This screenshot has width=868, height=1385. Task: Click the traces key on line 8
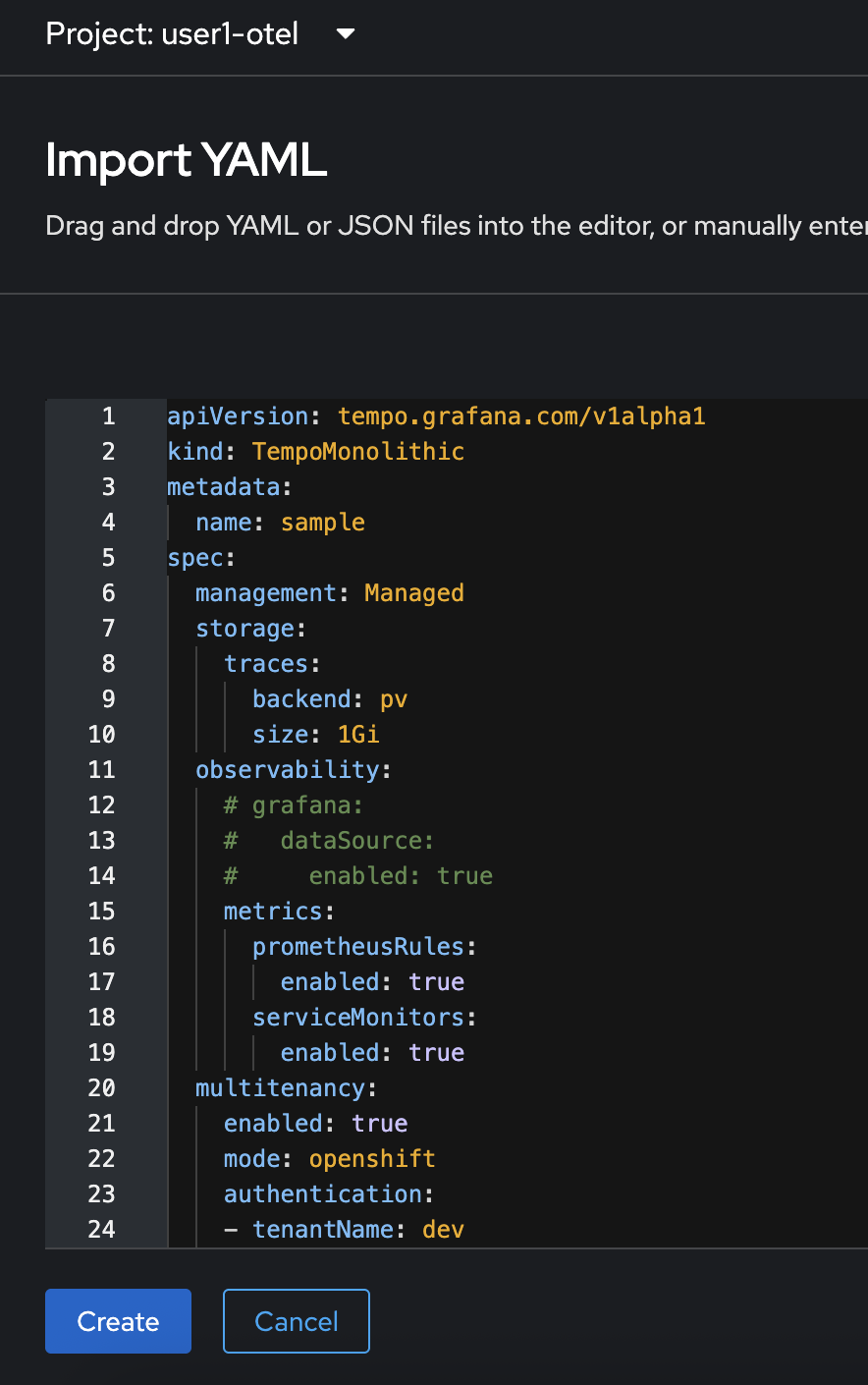(x=266, y=664)
